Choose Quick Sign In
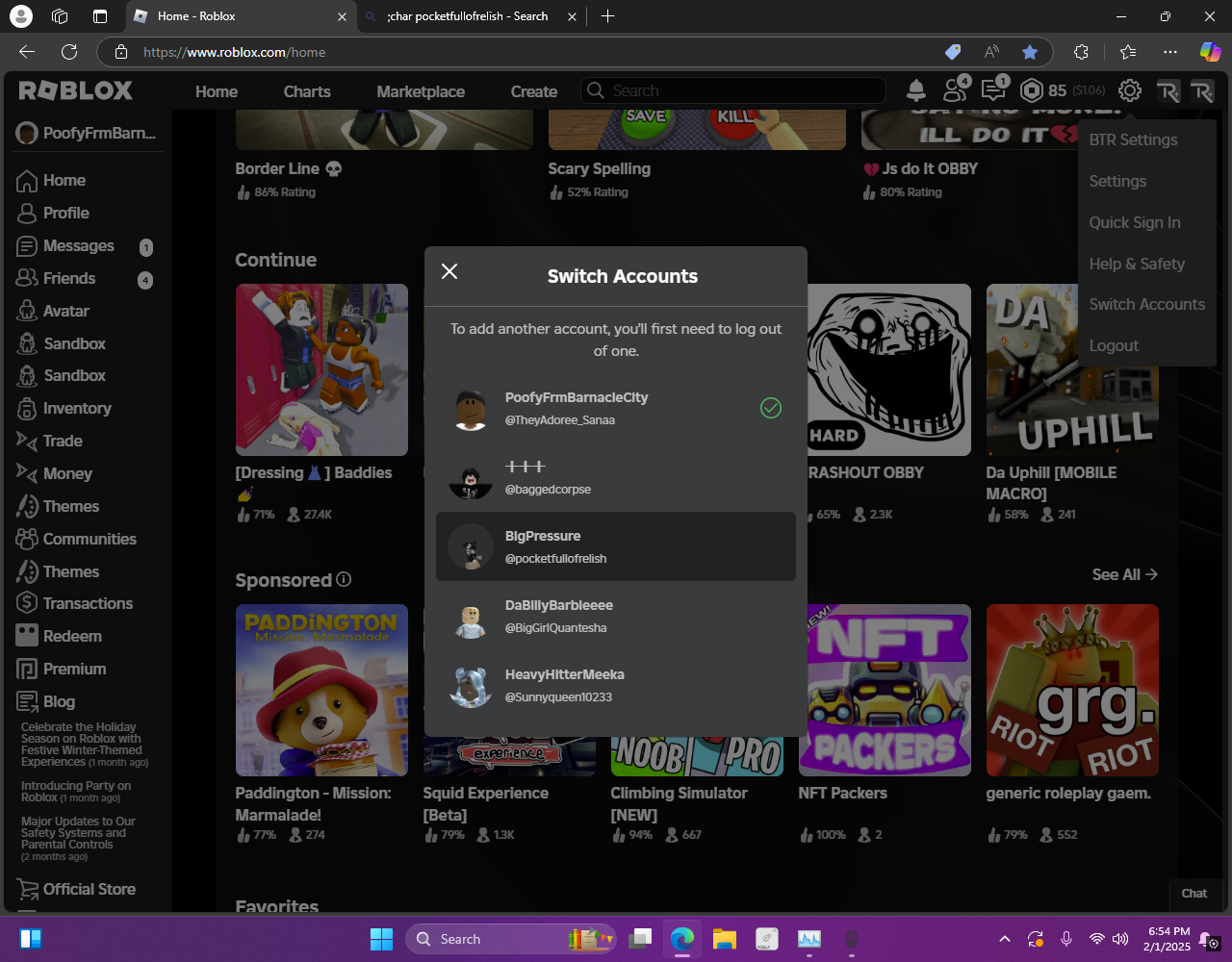The width and height of the screenshot is (1232, 962). click(1135, 222)
